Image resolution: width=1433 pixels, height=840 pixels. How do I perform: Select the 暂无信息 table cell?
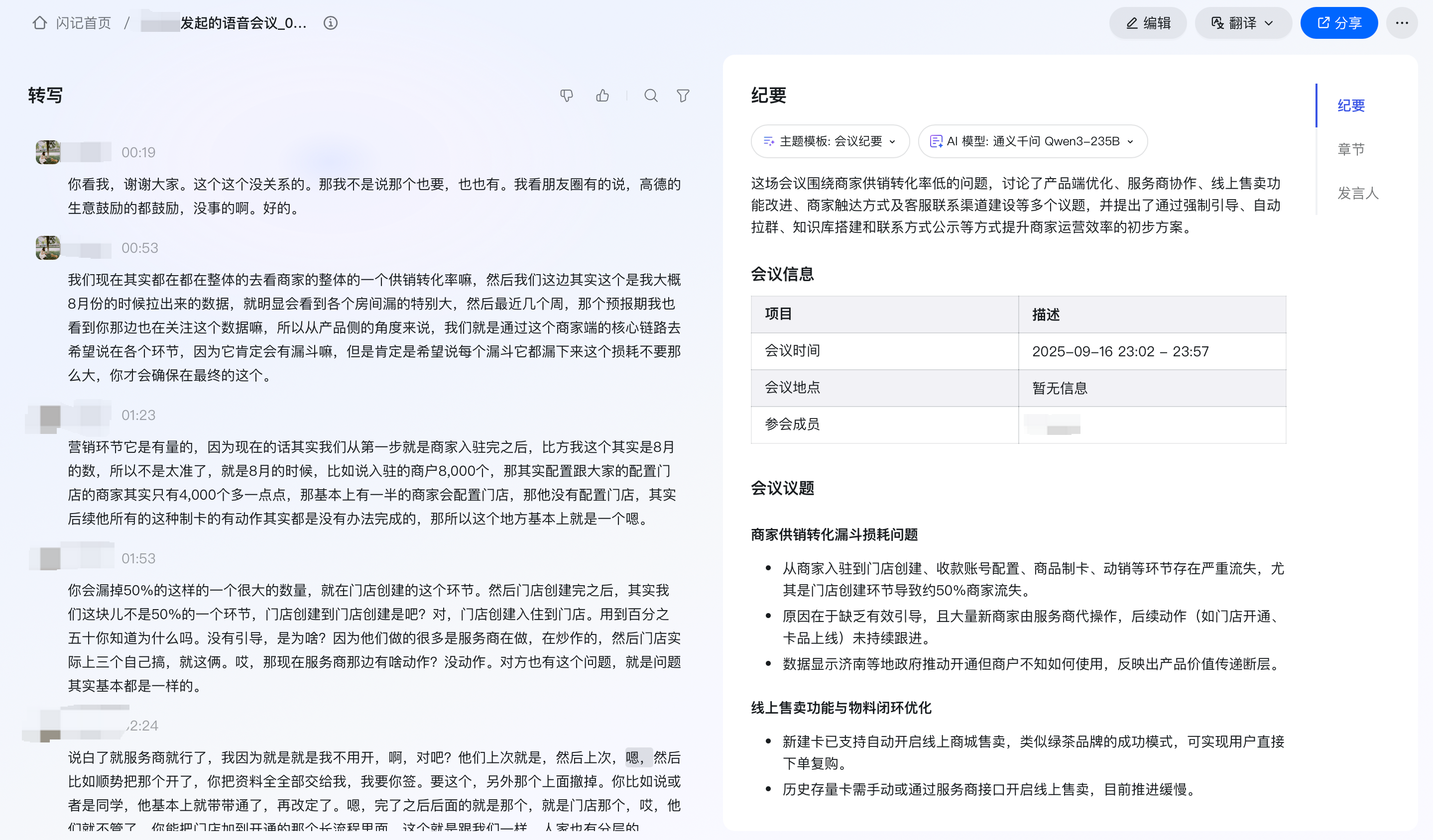coord(1152,388)
